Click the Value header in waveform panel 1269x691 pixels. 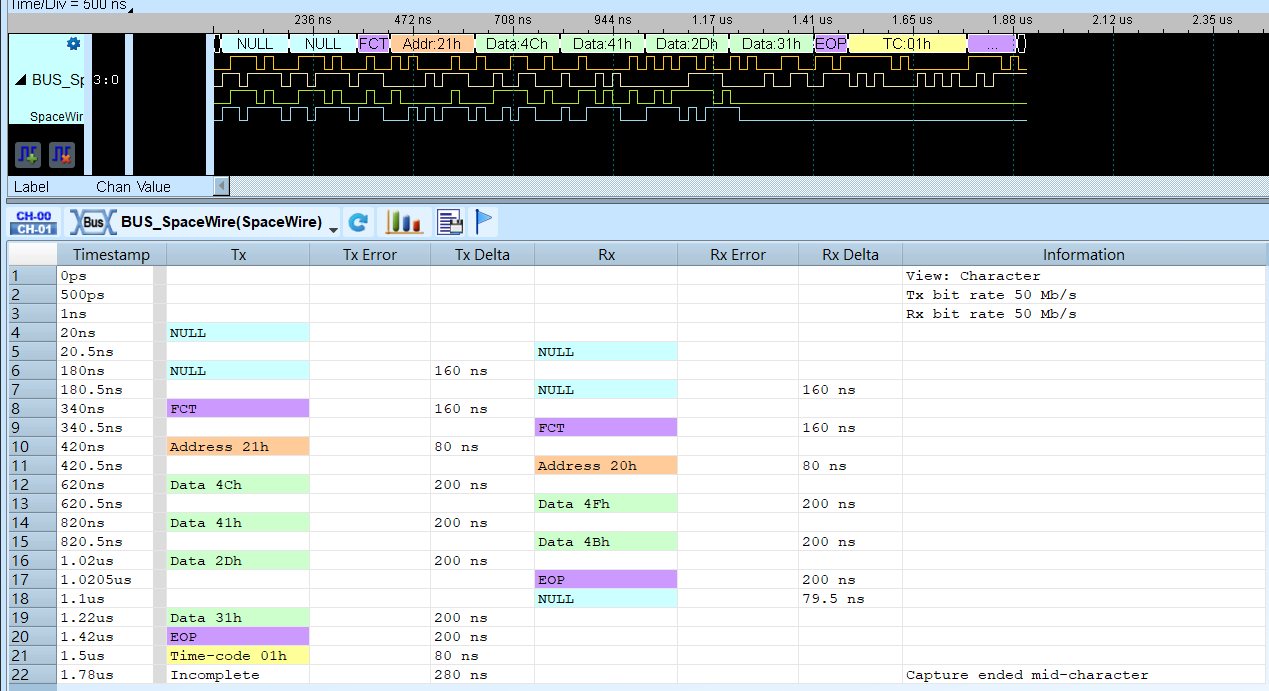coord(153,187)
